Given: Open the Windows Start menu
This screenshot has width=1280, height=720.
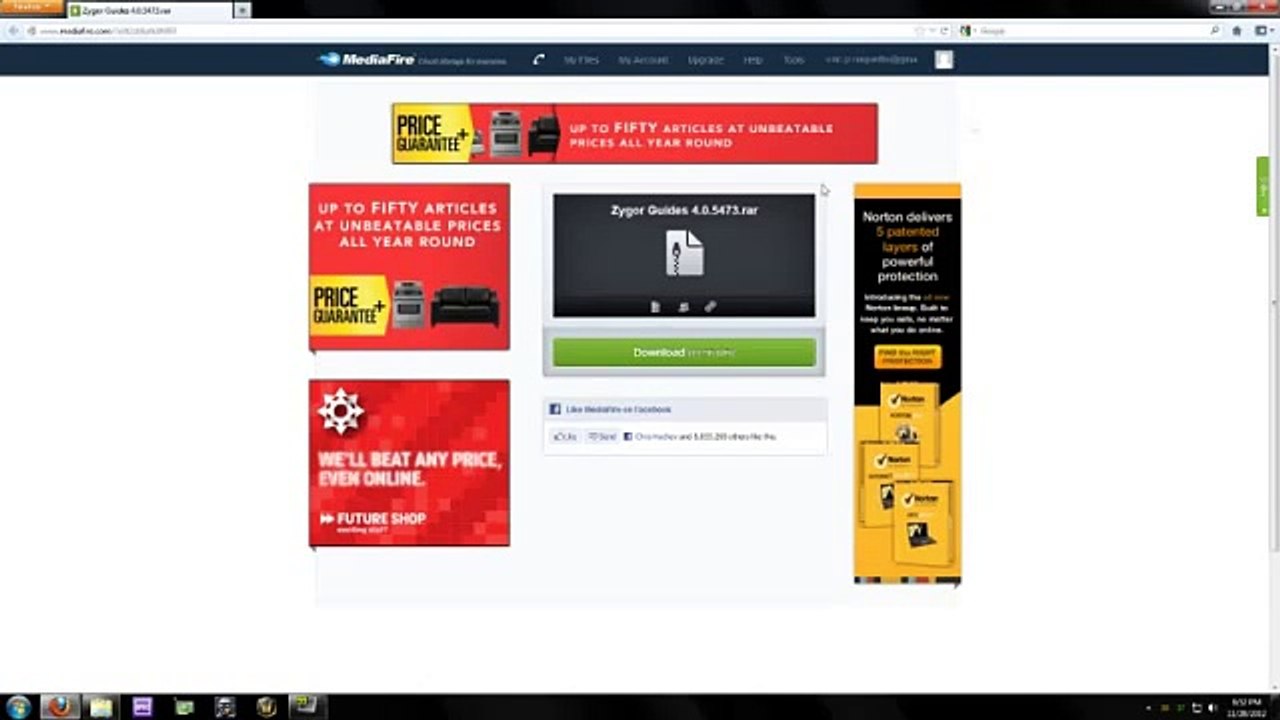Looking at the screenshot, I should [18, 707].
